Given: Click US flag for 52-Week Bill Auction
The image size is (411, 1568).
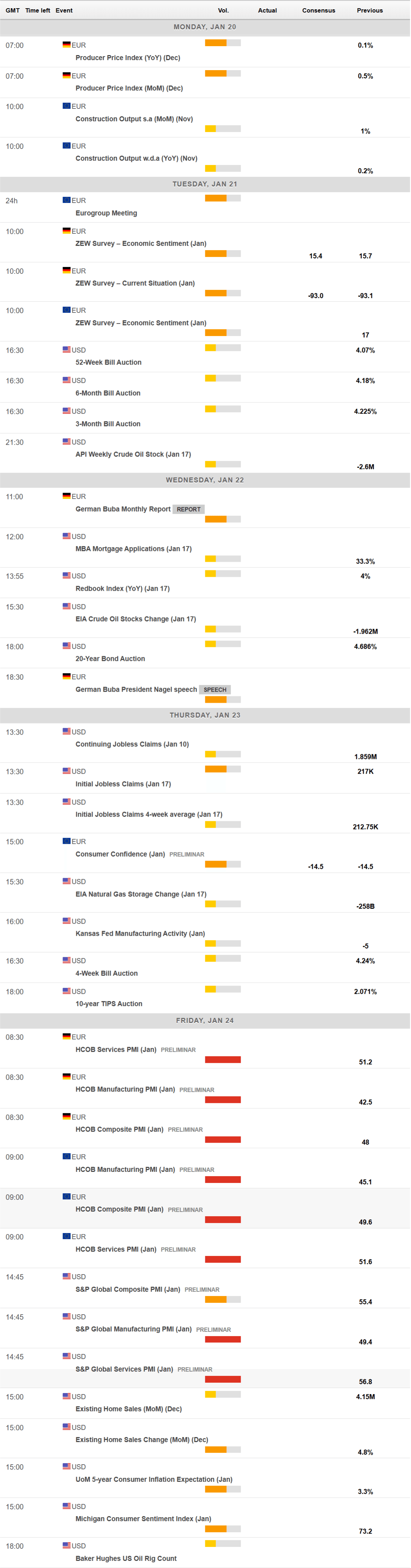Looking at the screenshot, I should [67, 349].
